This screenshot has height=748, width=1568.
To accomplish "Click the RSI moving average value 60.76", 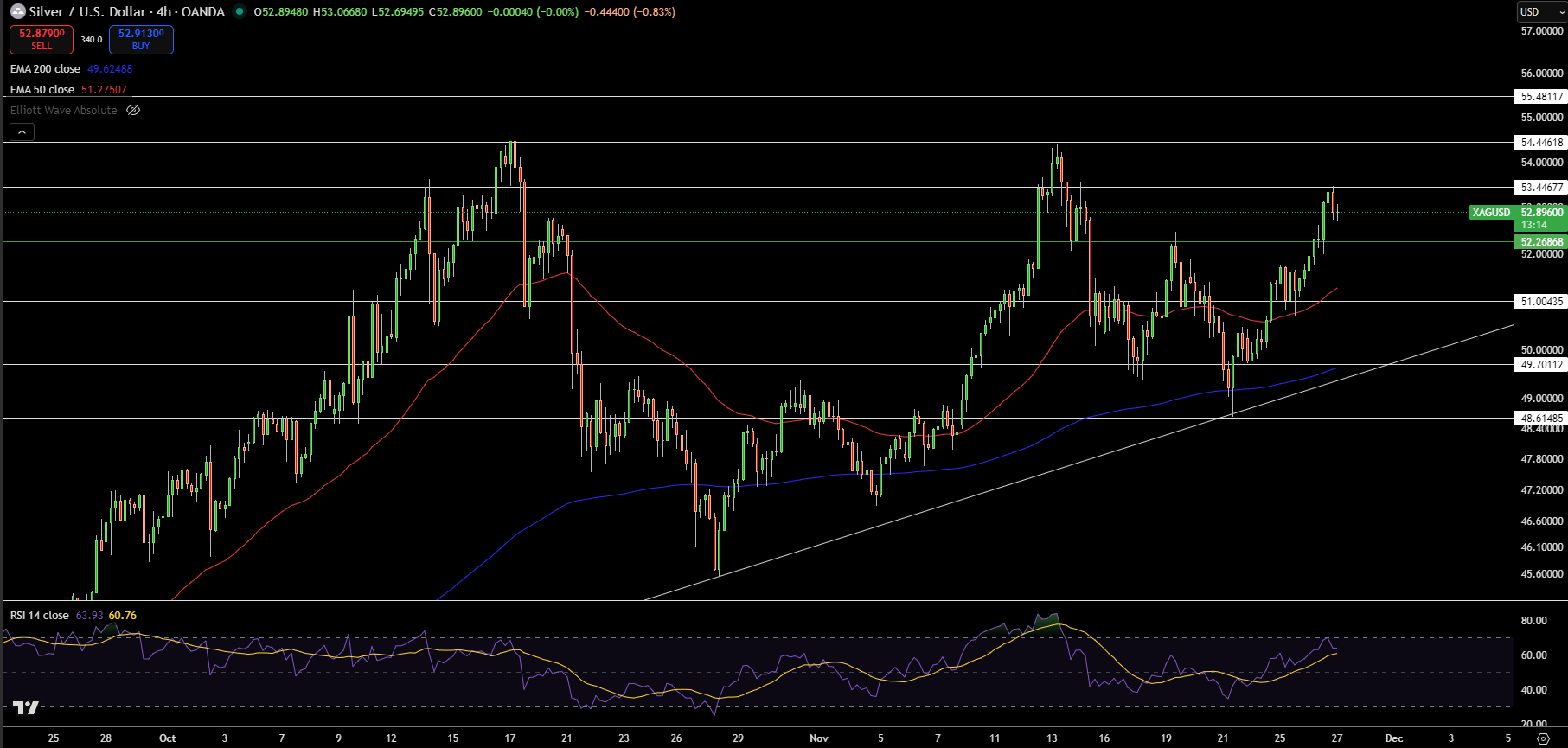I will (123, 616).
